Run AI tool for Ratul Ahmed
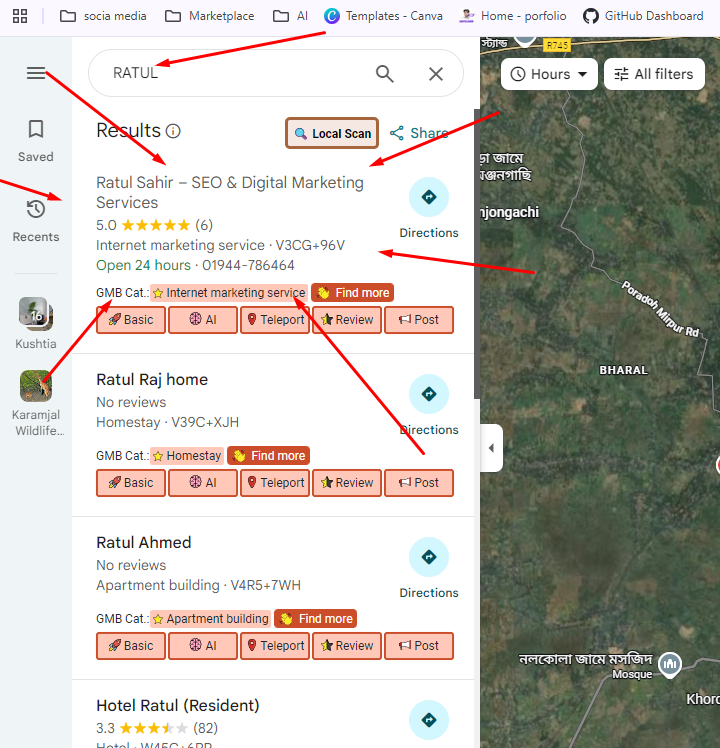720x748 pixels. point(203,646)
